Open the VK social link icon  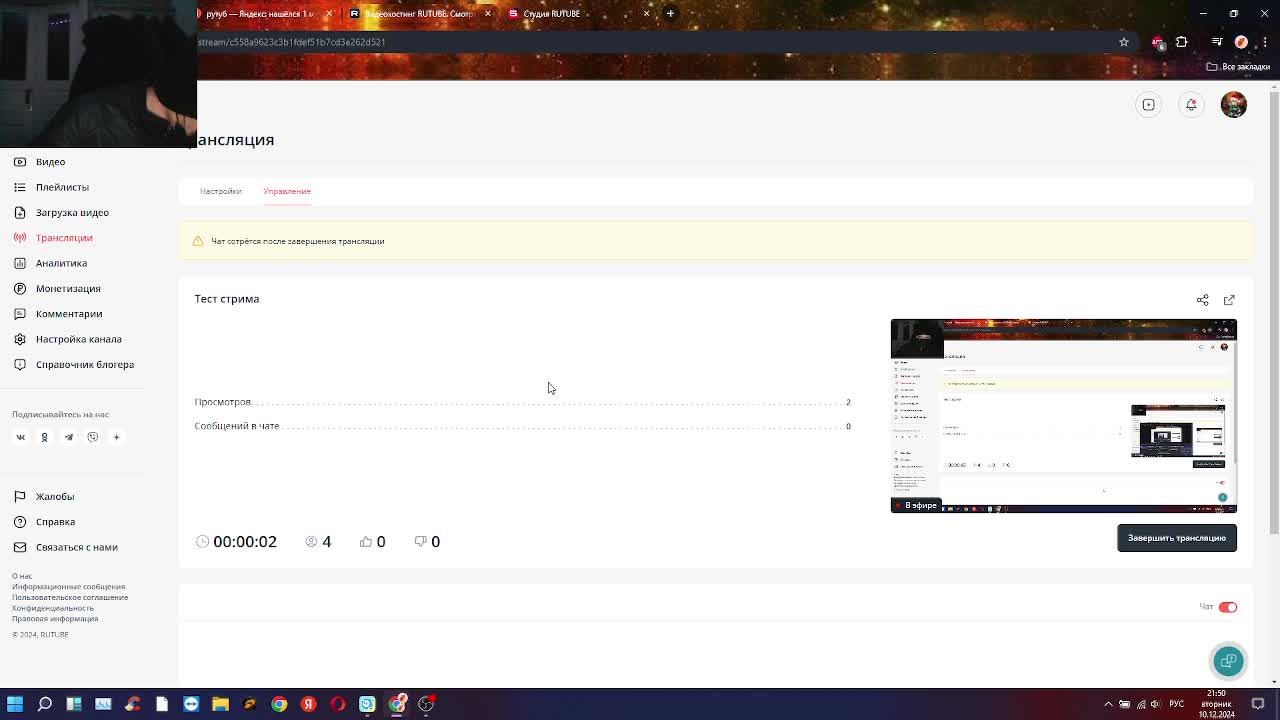[20, 437]
